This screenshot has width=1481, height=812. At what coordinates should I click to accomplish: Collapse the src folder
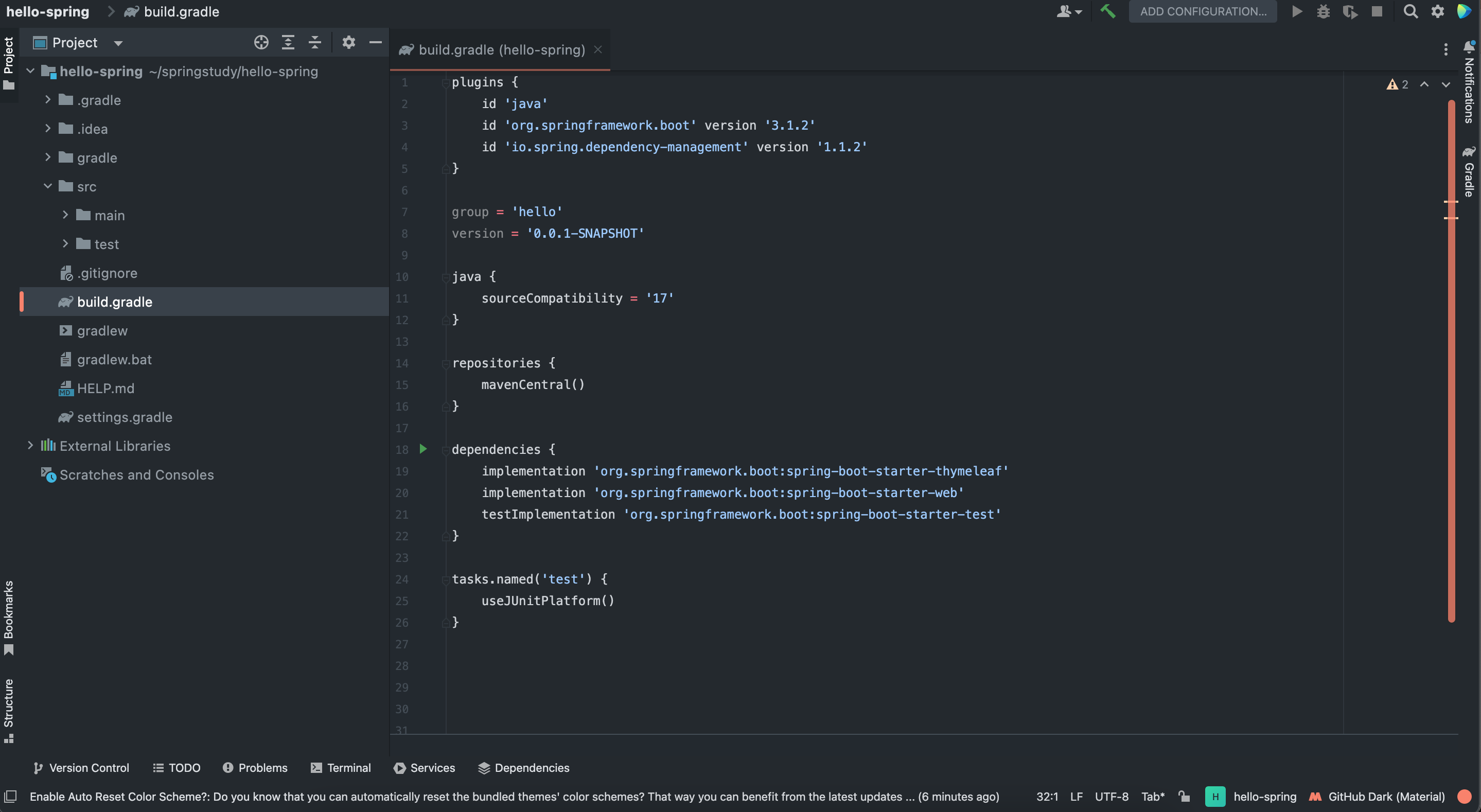click(48, 186)
